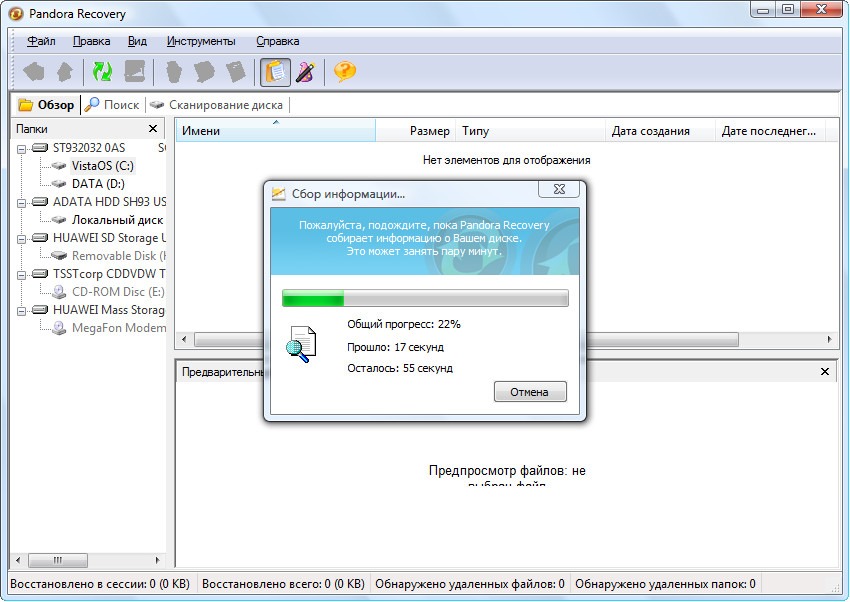Click the CD-ROM Disc (E:) icon

(x=59, y=292)
